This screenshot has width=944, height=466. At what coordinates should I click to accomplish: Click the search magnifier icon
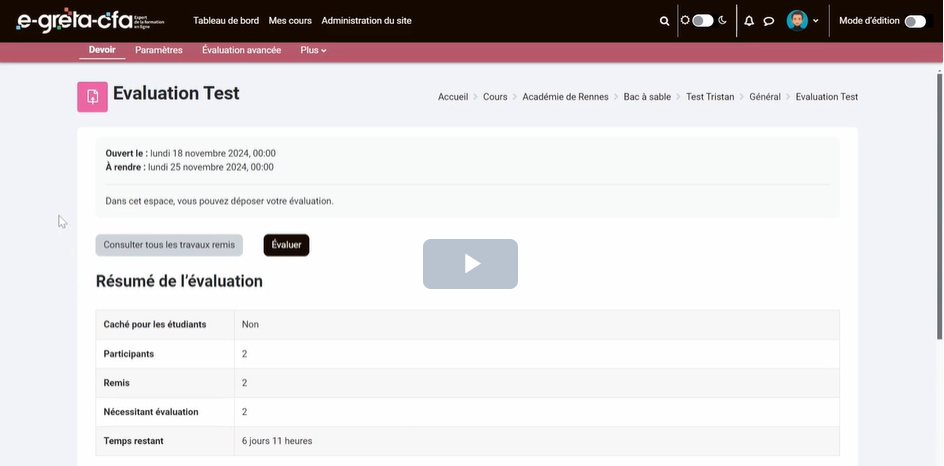pos(664,21)
